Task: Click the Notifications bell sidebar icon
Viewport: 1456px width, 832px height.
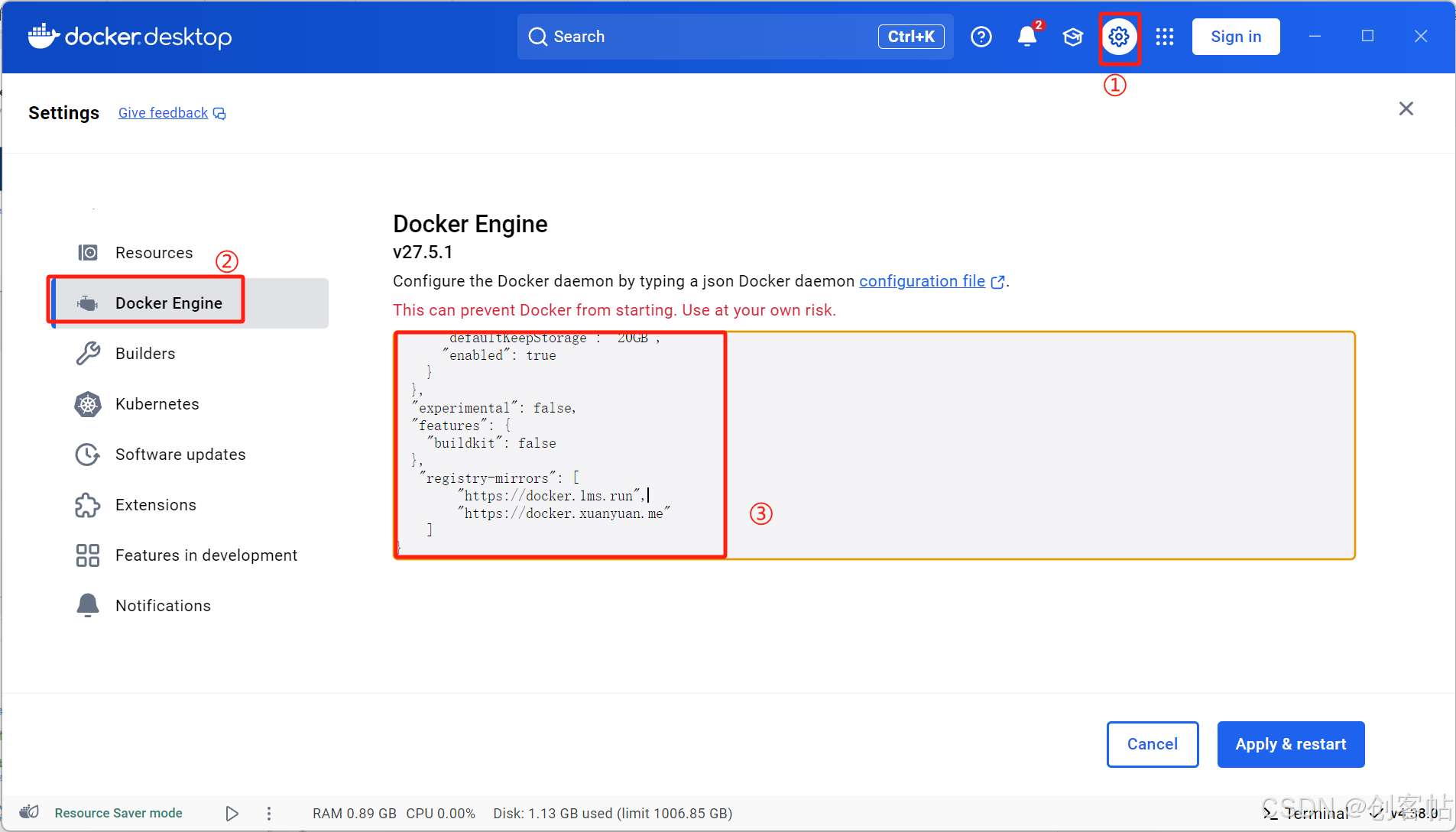Action: [88, 605]
